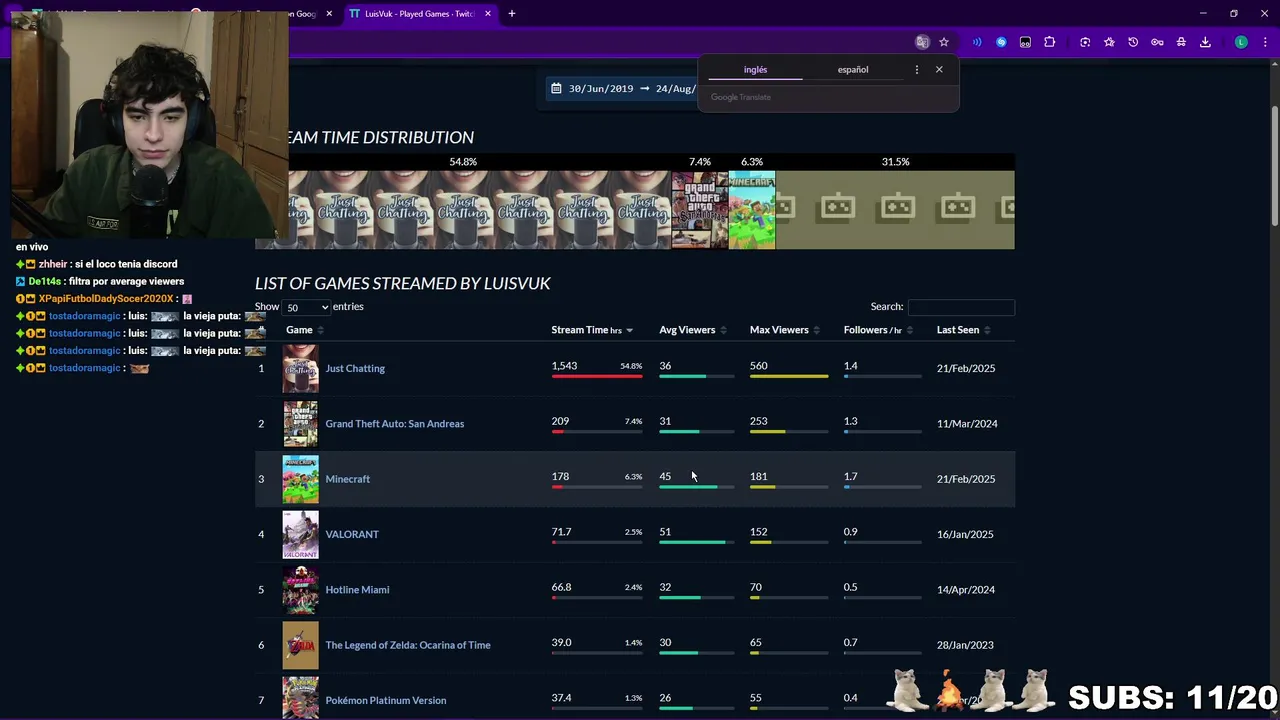The width and height of the screenshot is (1280, 720).
Task: Click the incognito hat-and-glasses icon
Action: 1181,42
